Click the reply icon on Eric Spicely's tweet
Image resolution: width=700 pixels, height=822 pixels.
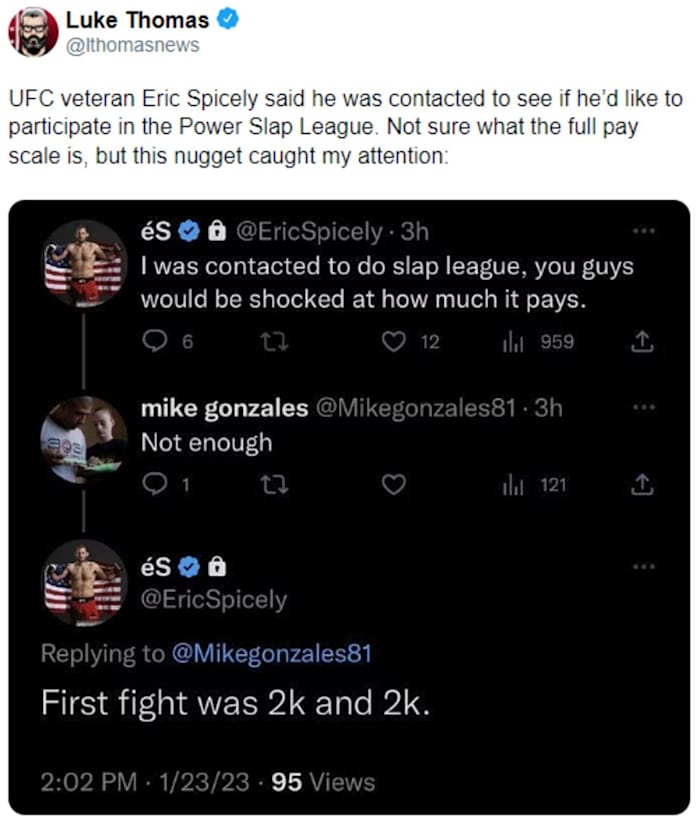coord(157,342)
